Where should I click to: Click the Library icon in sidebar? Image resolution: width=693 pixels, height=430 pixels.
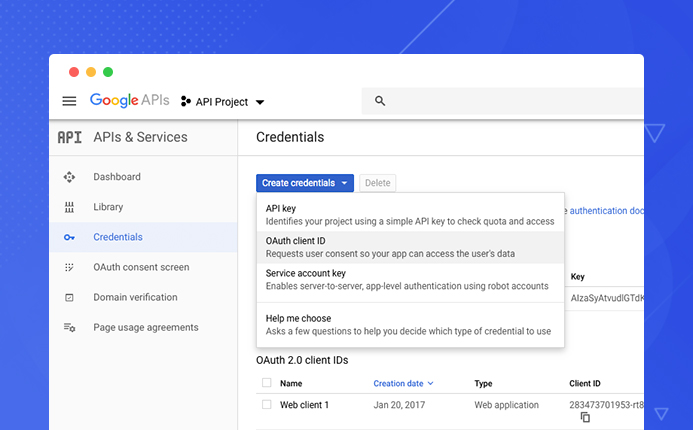coord(69,207)
